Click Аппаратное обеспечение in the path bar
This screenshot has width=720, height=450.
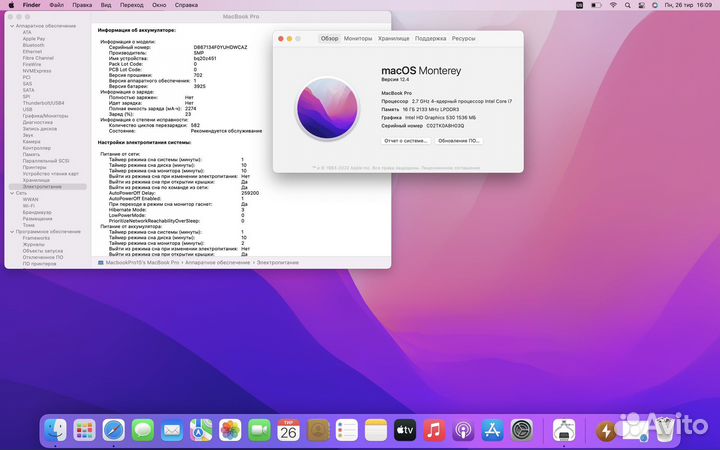[x=218, y=263]
